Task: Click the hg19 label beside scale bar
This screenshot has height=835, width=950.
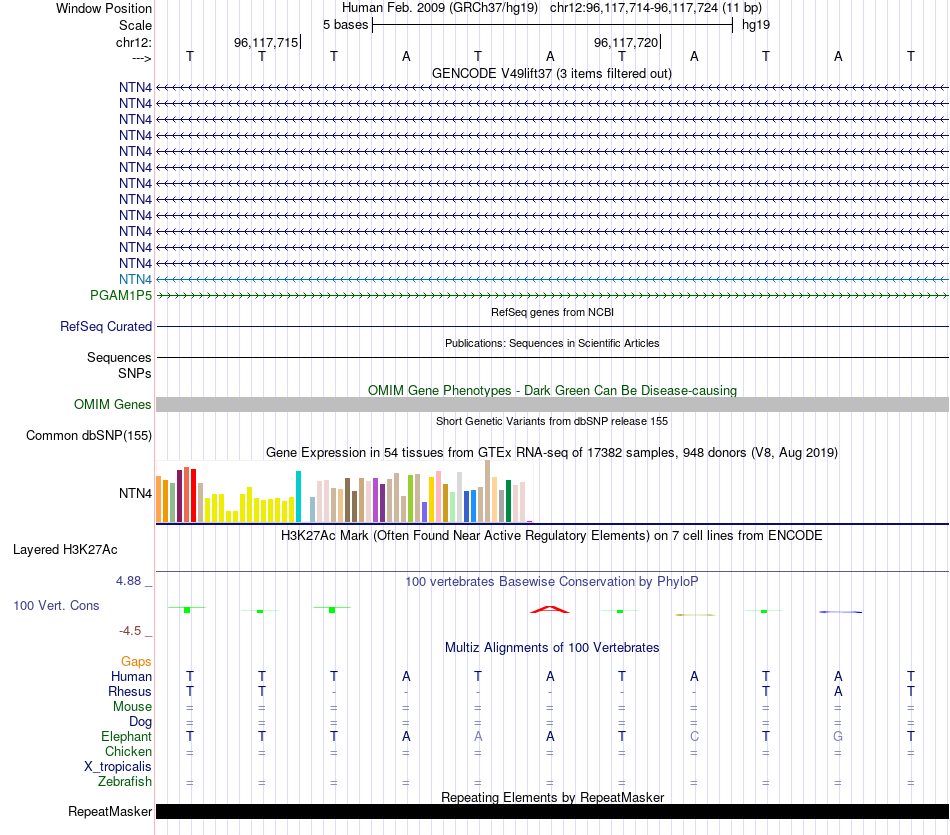Action: point(756,25)
